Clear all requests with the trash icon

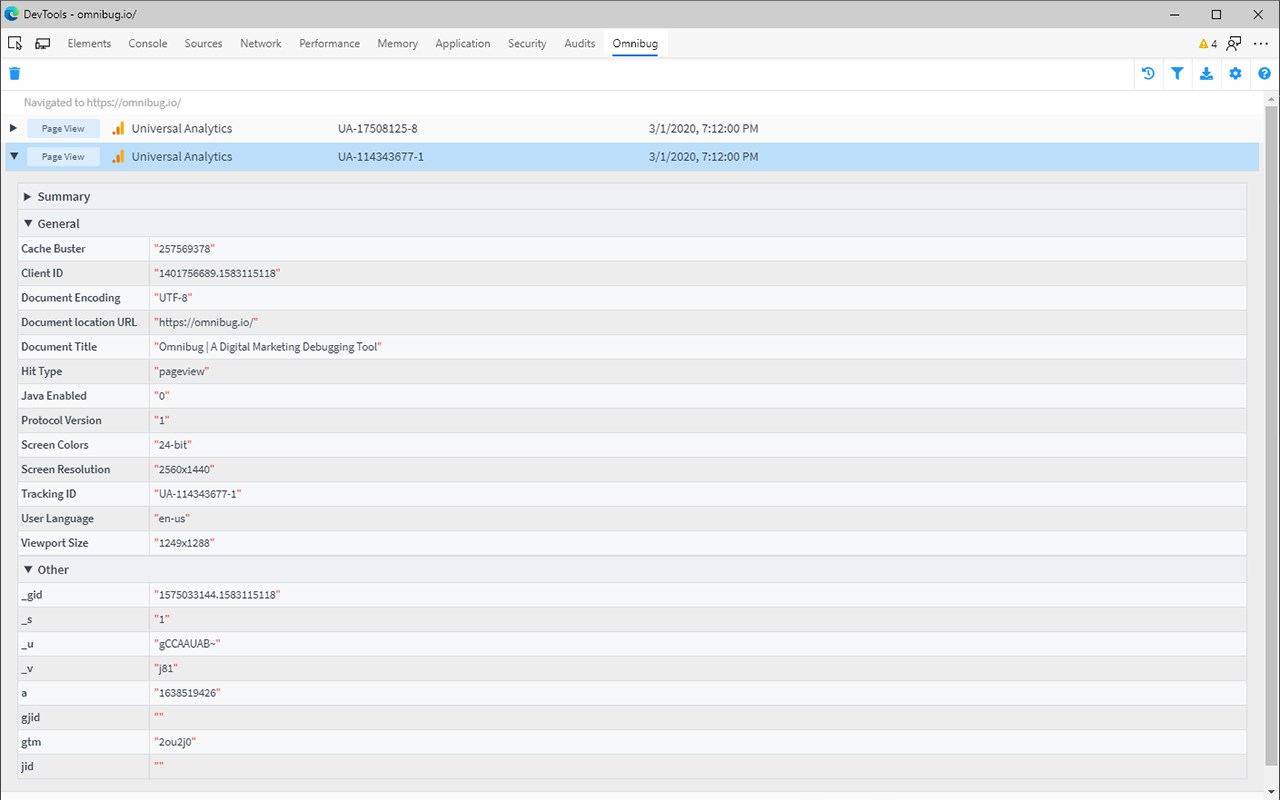(x=15, y=73)
